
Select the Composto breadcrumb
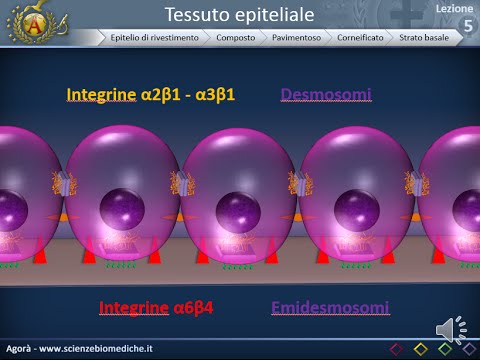(236, 38)
